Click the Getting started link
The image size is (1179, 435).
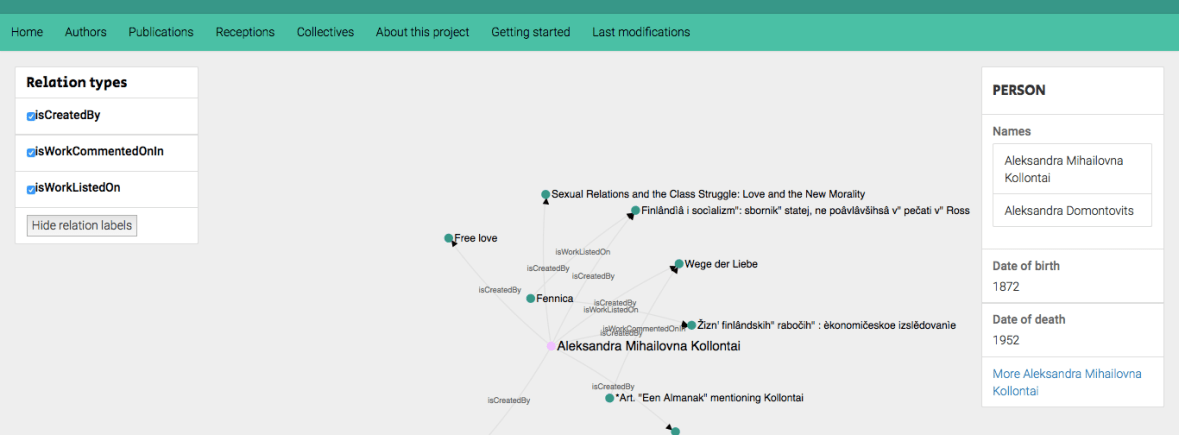point(530,32)
